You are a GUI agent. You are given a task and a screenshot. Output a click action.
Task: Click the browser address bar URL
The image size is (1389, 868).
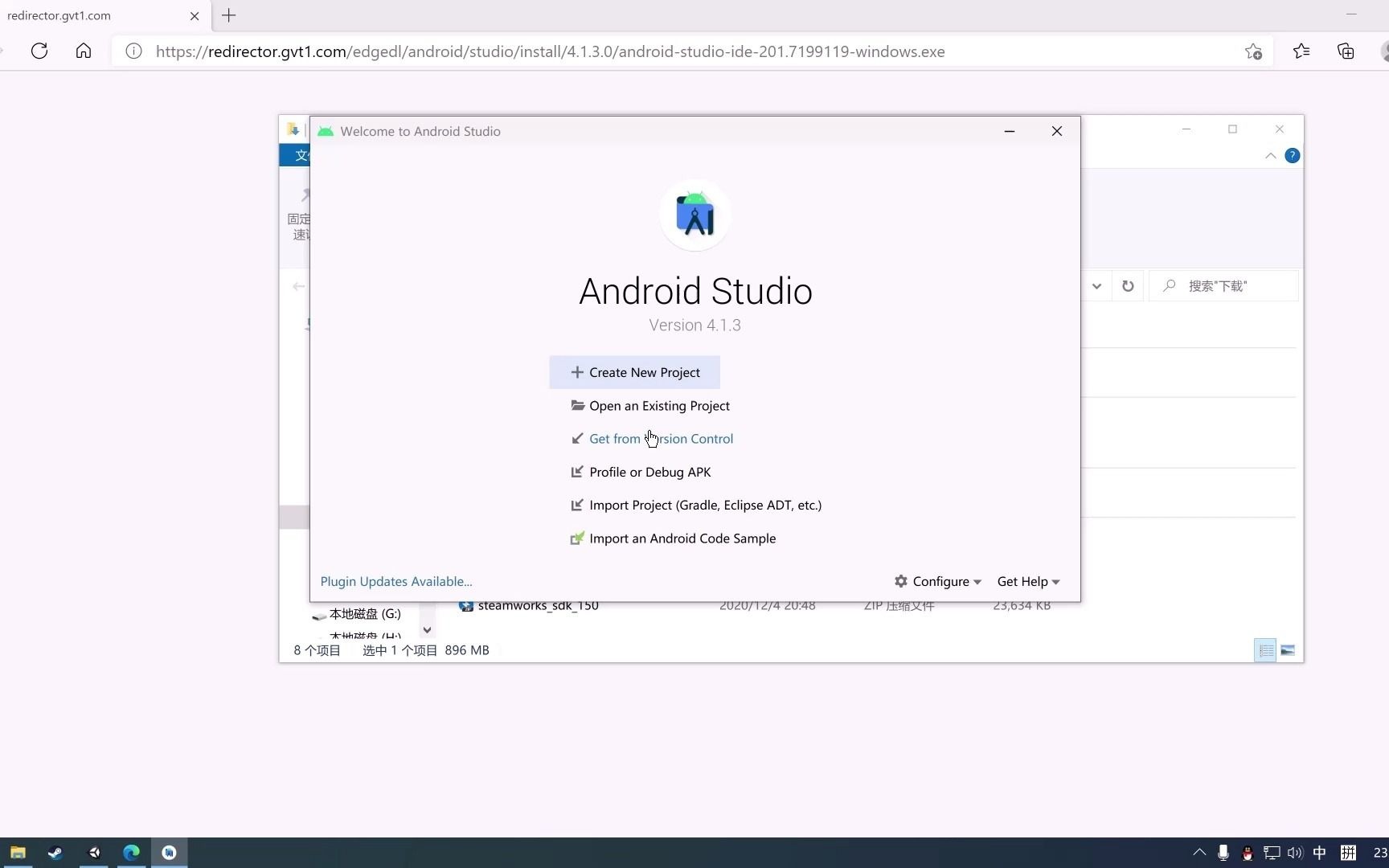(x=551, y=51)
